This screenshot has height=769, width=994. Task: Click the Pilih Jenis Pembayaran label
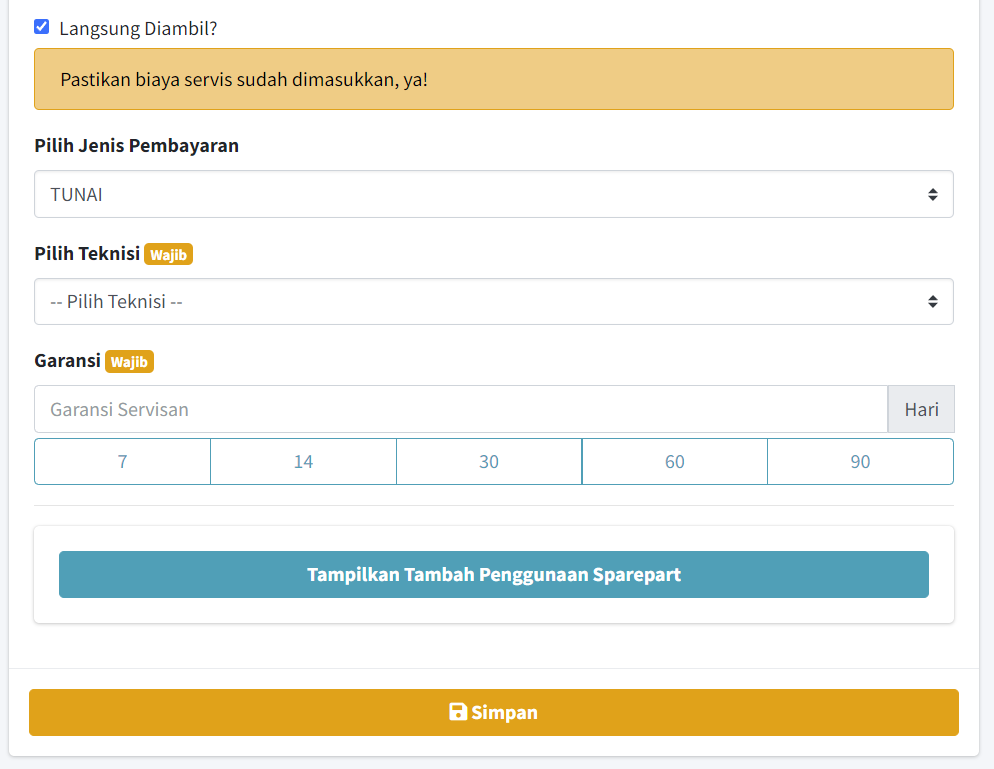pyautogui.click(x=136, y=146)
